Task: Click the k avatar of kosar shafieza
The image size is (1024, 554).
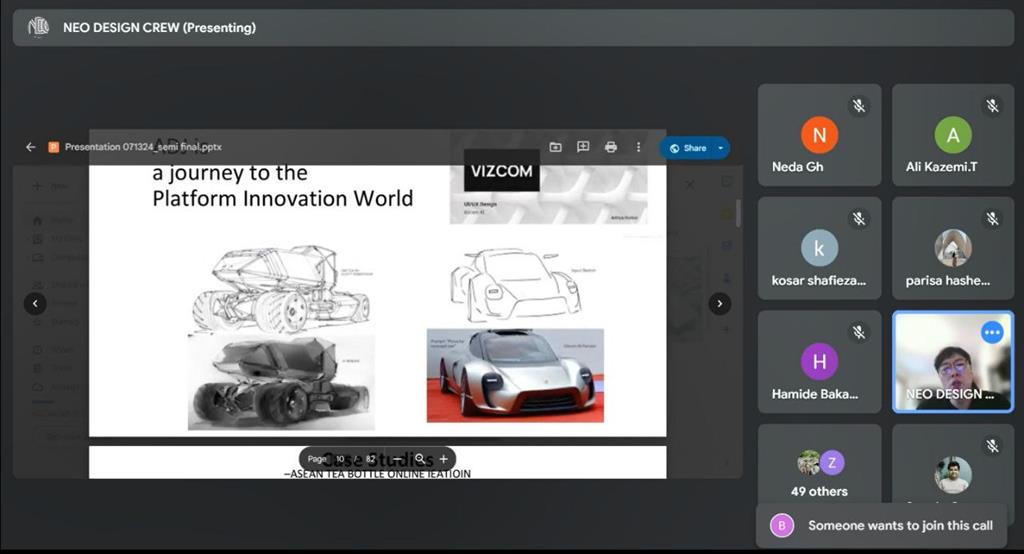Action: [x=819, y=248]
